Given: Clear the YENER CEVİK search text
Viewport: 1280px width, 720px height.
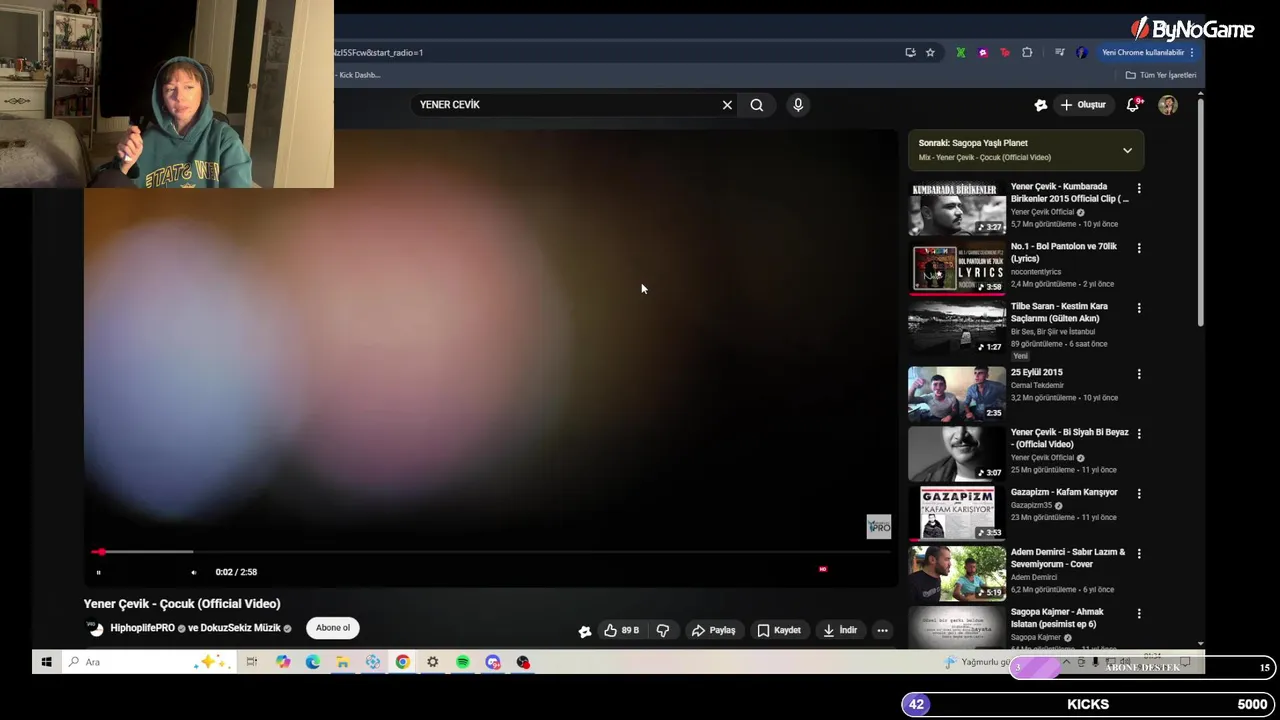Looking at the screenshot, I should pyautogui.click(x=727, y=105).
